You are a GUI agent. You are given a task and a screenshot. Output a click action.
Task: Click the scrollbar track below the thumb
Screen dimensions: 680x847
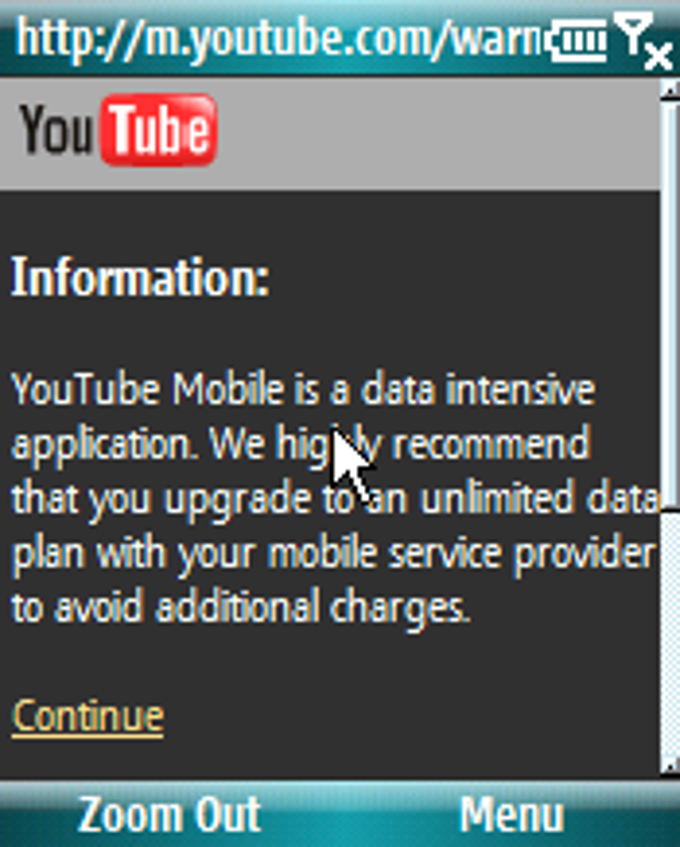[670, 632]
